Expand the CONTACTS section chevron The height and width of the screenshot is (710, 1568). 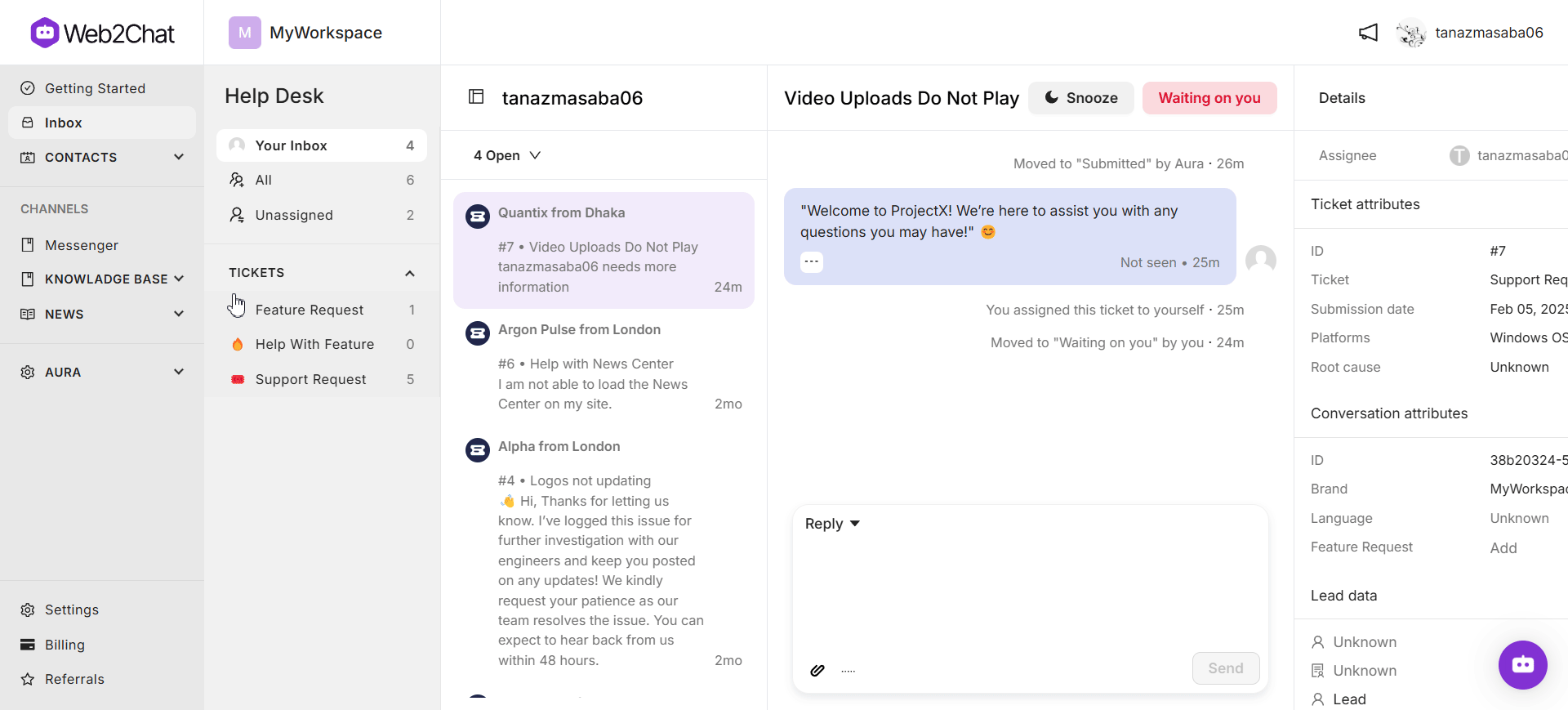pyautogui.click(x=179, y=157)
